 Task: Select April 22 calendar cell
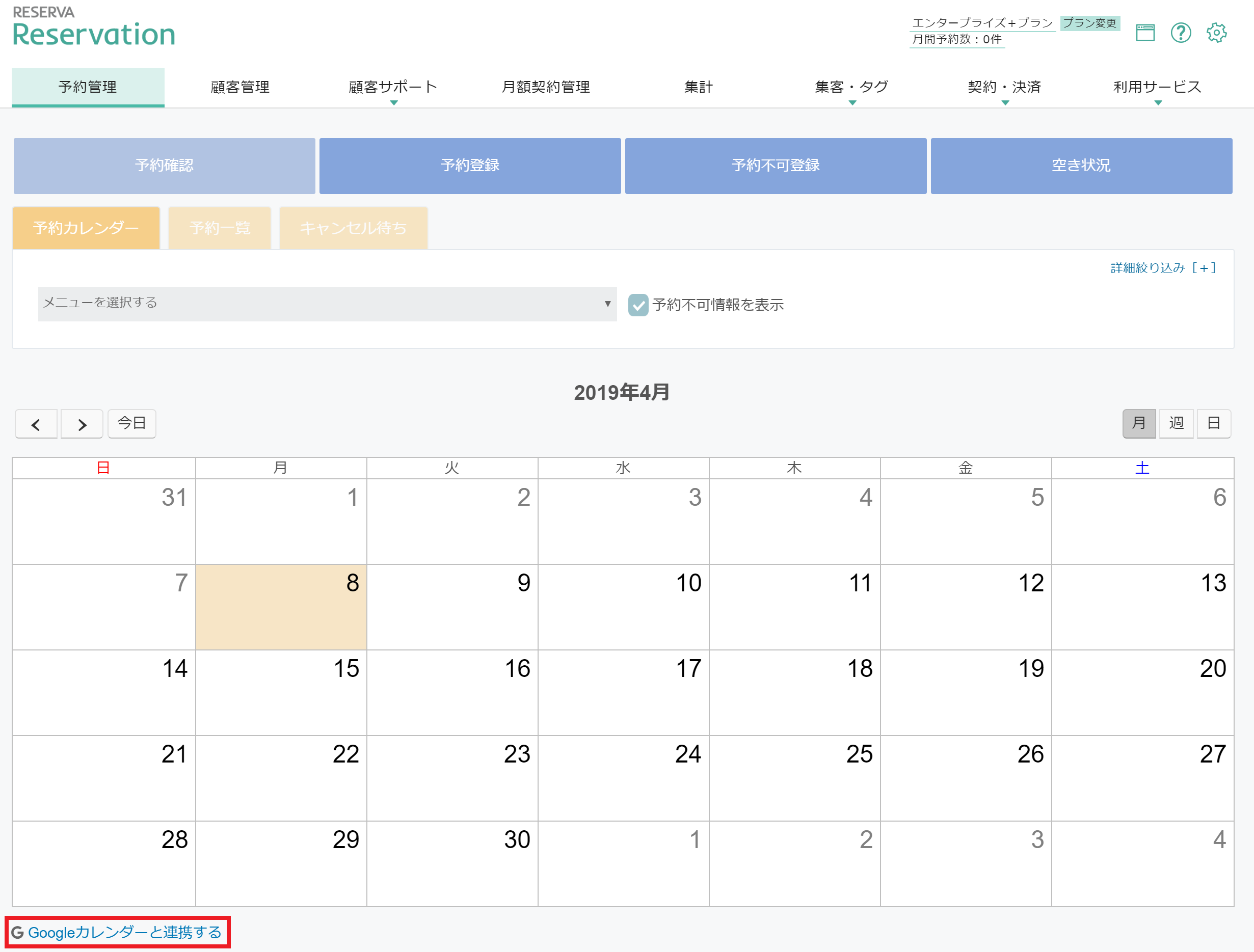(x=281, y=778)
